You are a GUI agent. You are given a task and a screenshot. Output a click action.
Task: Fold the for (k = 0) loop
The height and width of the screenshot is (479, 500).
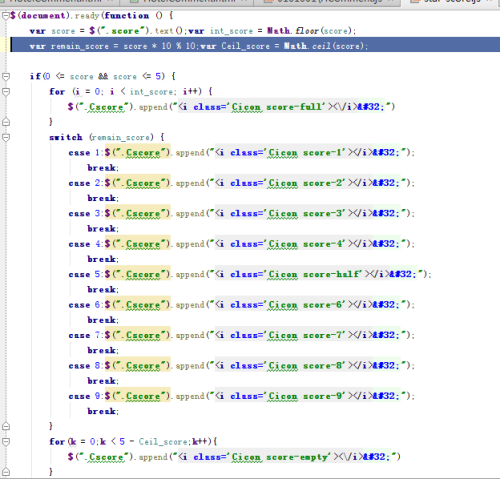5,442
